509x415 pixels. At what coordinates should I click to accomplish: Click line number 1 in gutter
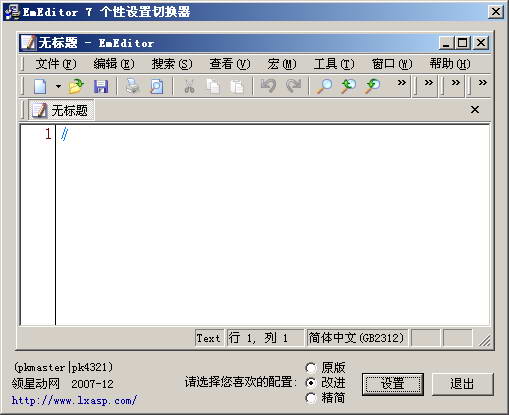[x=48, y=134]
